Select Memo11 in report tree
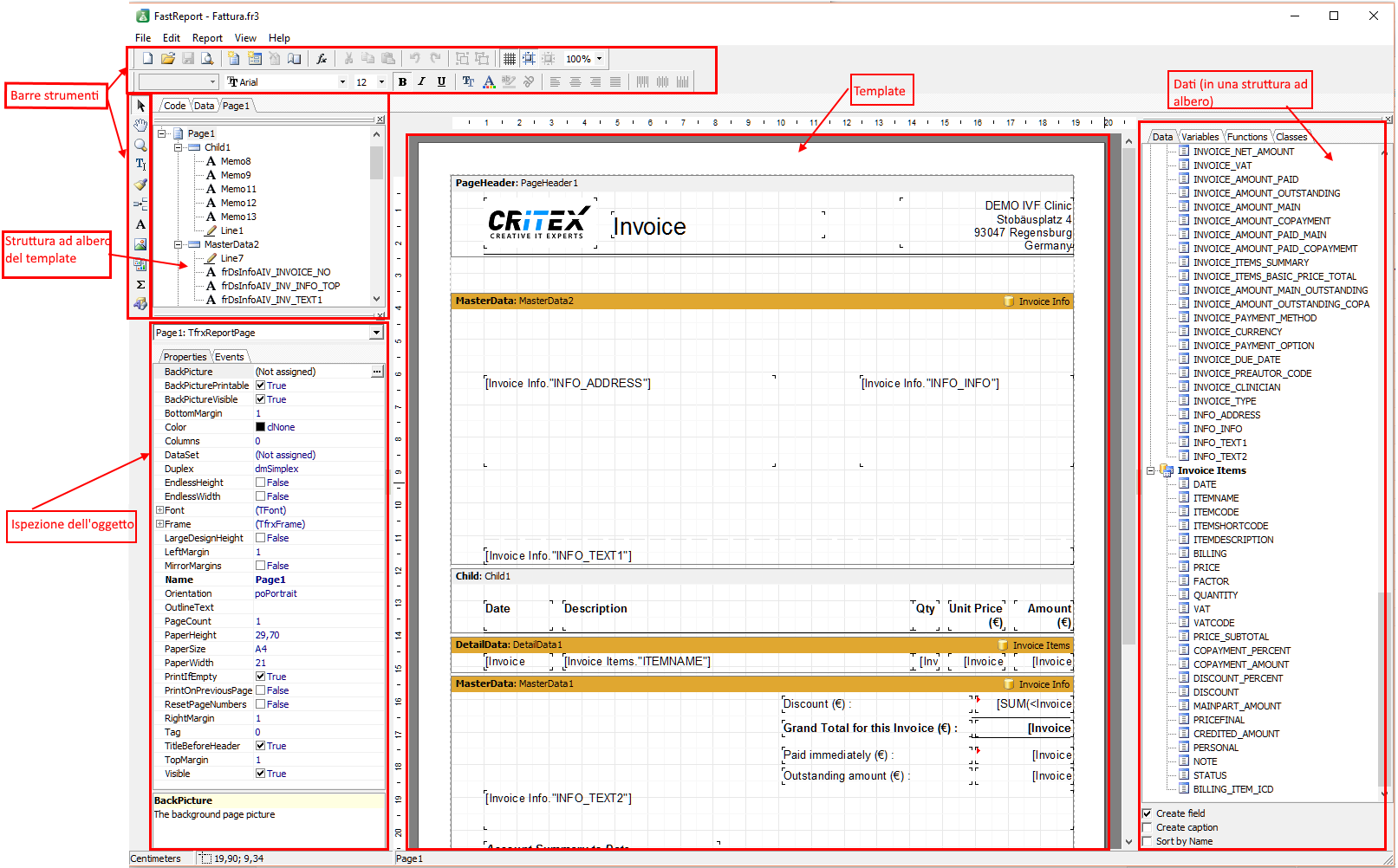 coord(238,189)
